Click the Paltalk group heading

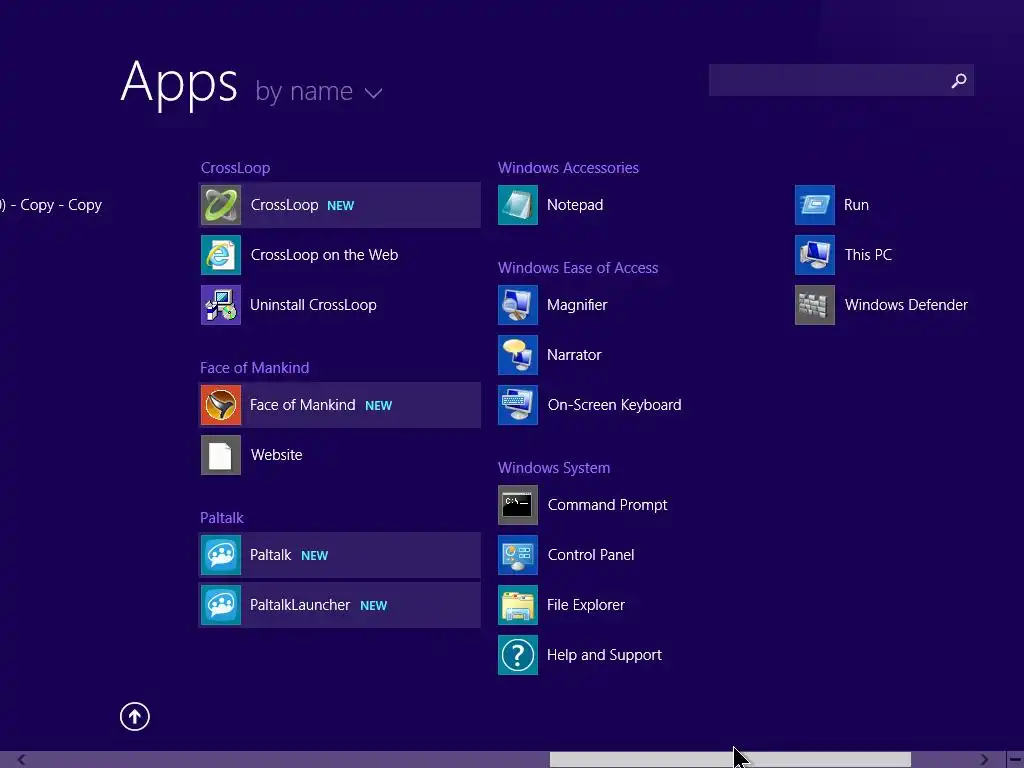tap(221, 518)
